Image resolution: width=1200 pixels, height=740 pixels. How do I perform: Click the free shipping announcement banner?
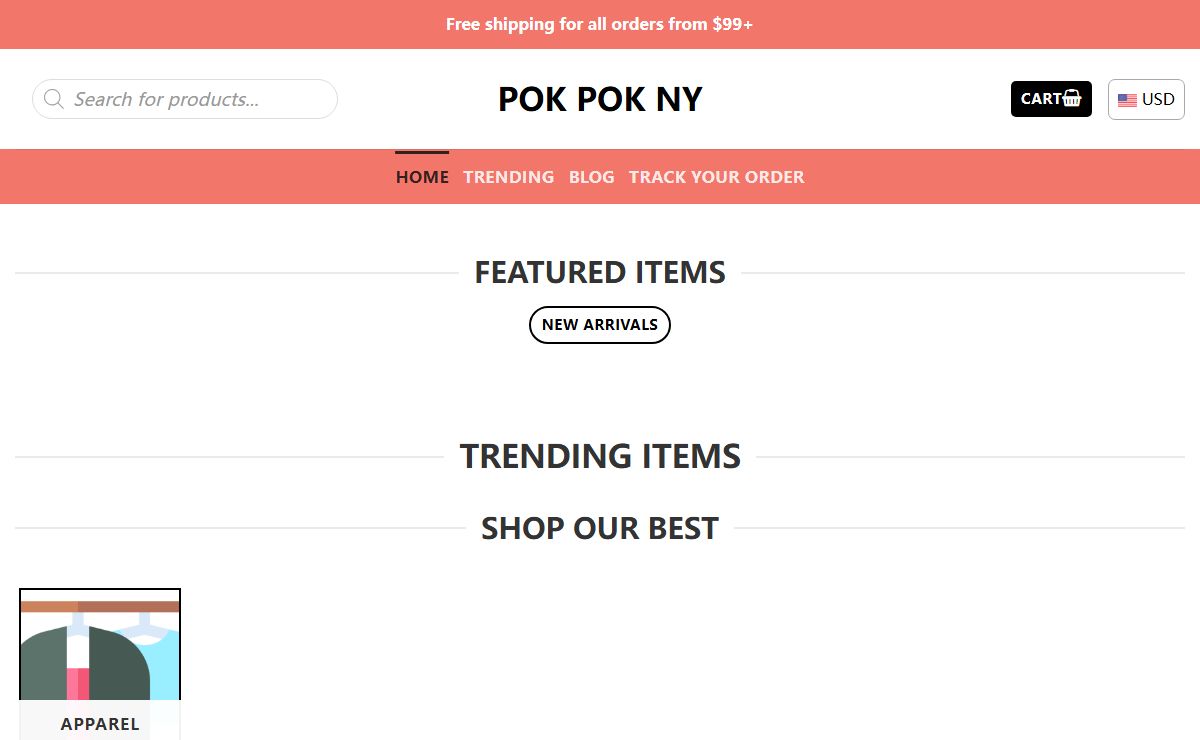click(600, 24)
